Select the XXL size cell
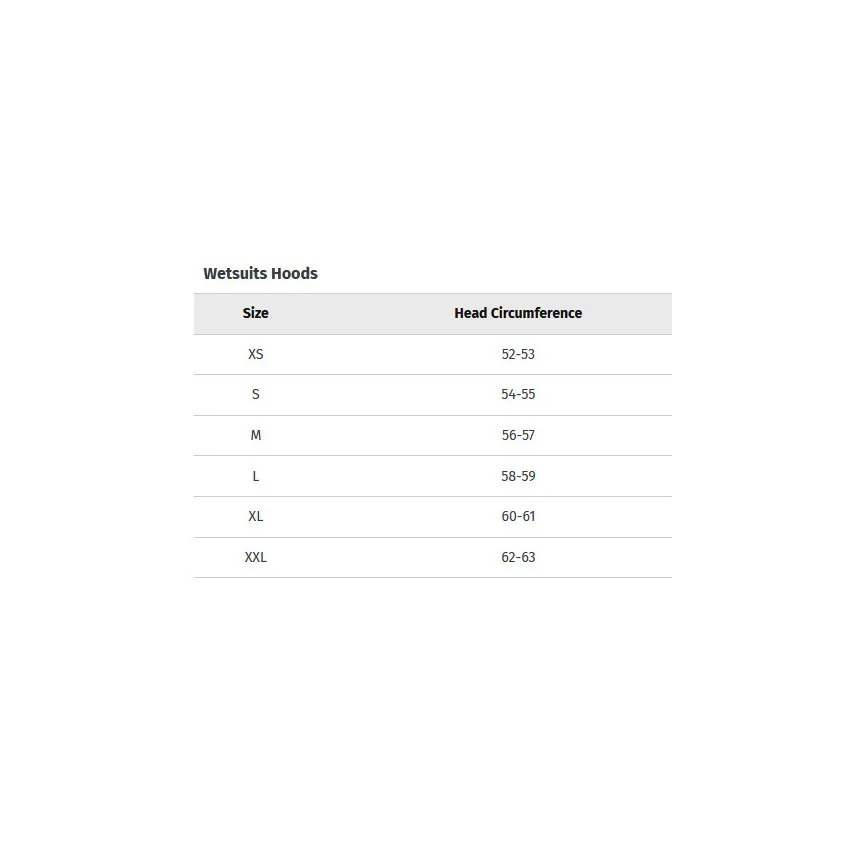Image resolution: width=860 pixels, height=860 pixels. (x=256, y=557)
